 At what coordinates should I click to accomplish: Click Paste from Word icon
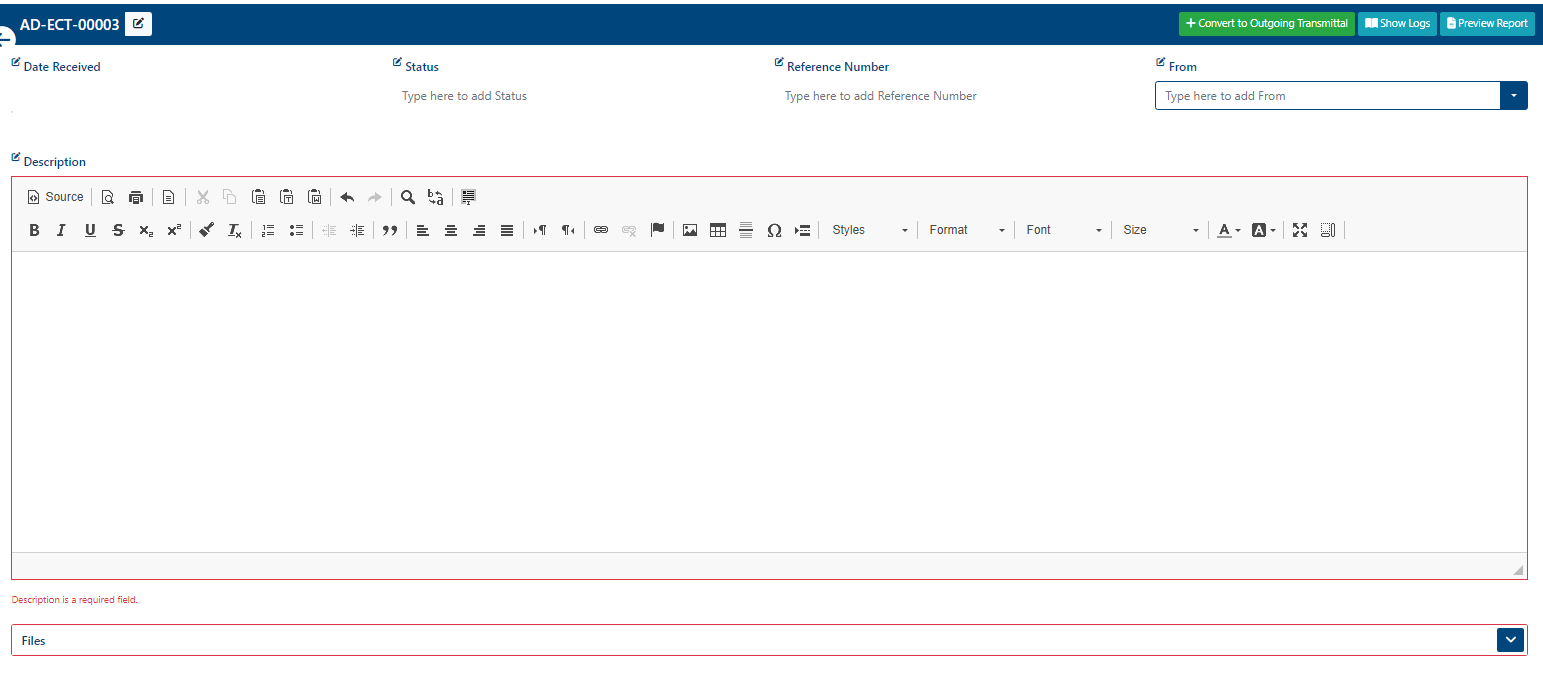coord(314,197)
